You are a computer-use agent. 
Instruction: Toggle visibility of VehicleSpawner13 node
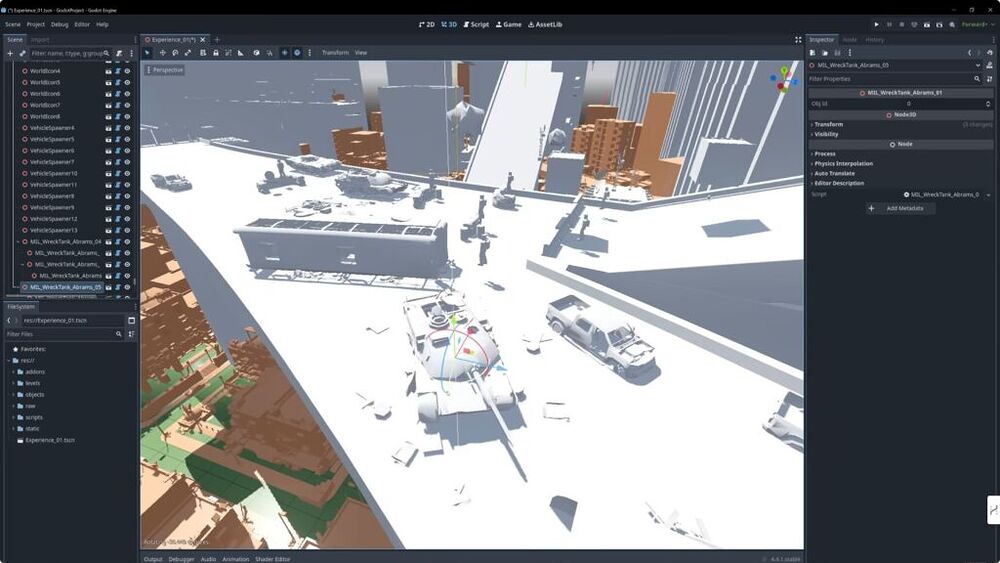coord(128,230)
